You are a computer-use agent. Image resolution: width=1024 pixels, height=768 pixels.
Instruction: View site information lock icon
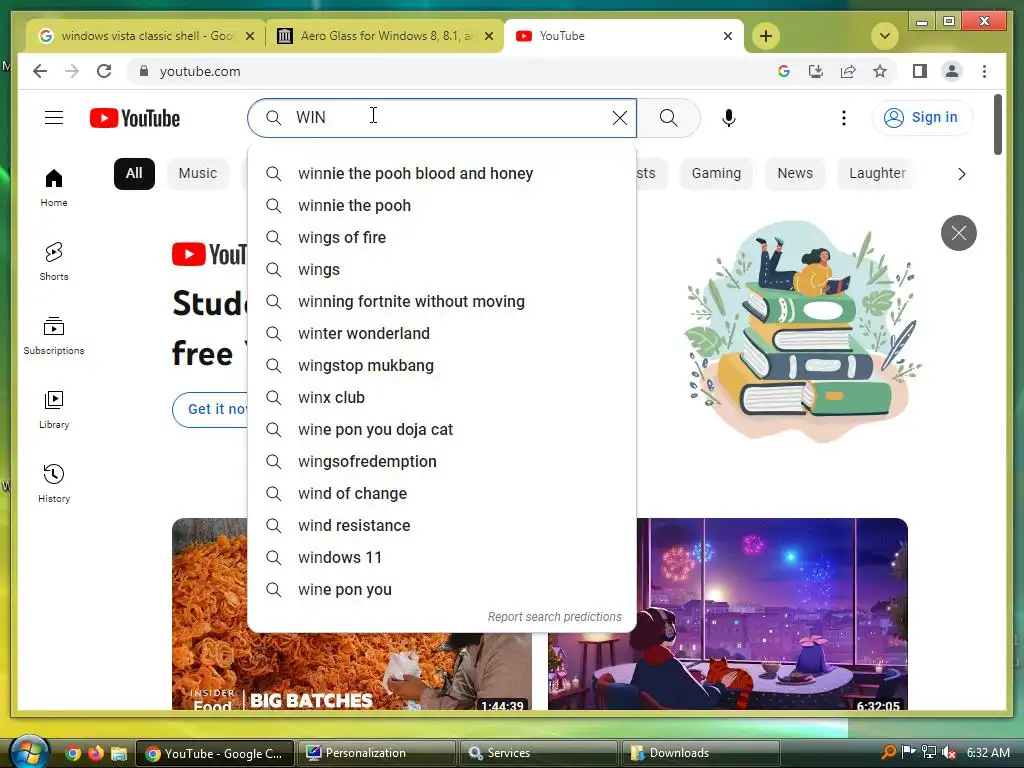pyautogui.click(x=144, y=71)
